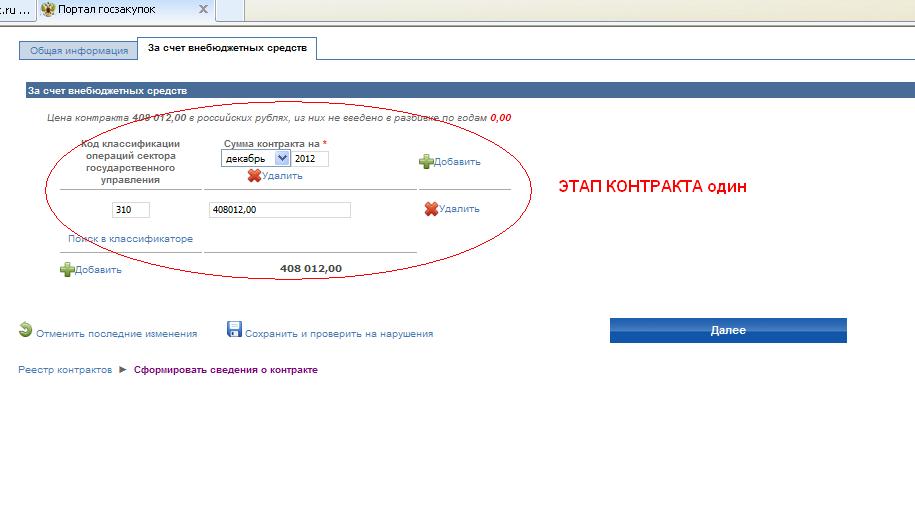Click the Сформировать сведения о контракте breadcrumb
The width and height of the screenshot is (915, 512).
pyautogui.click(x=225, y=370)
